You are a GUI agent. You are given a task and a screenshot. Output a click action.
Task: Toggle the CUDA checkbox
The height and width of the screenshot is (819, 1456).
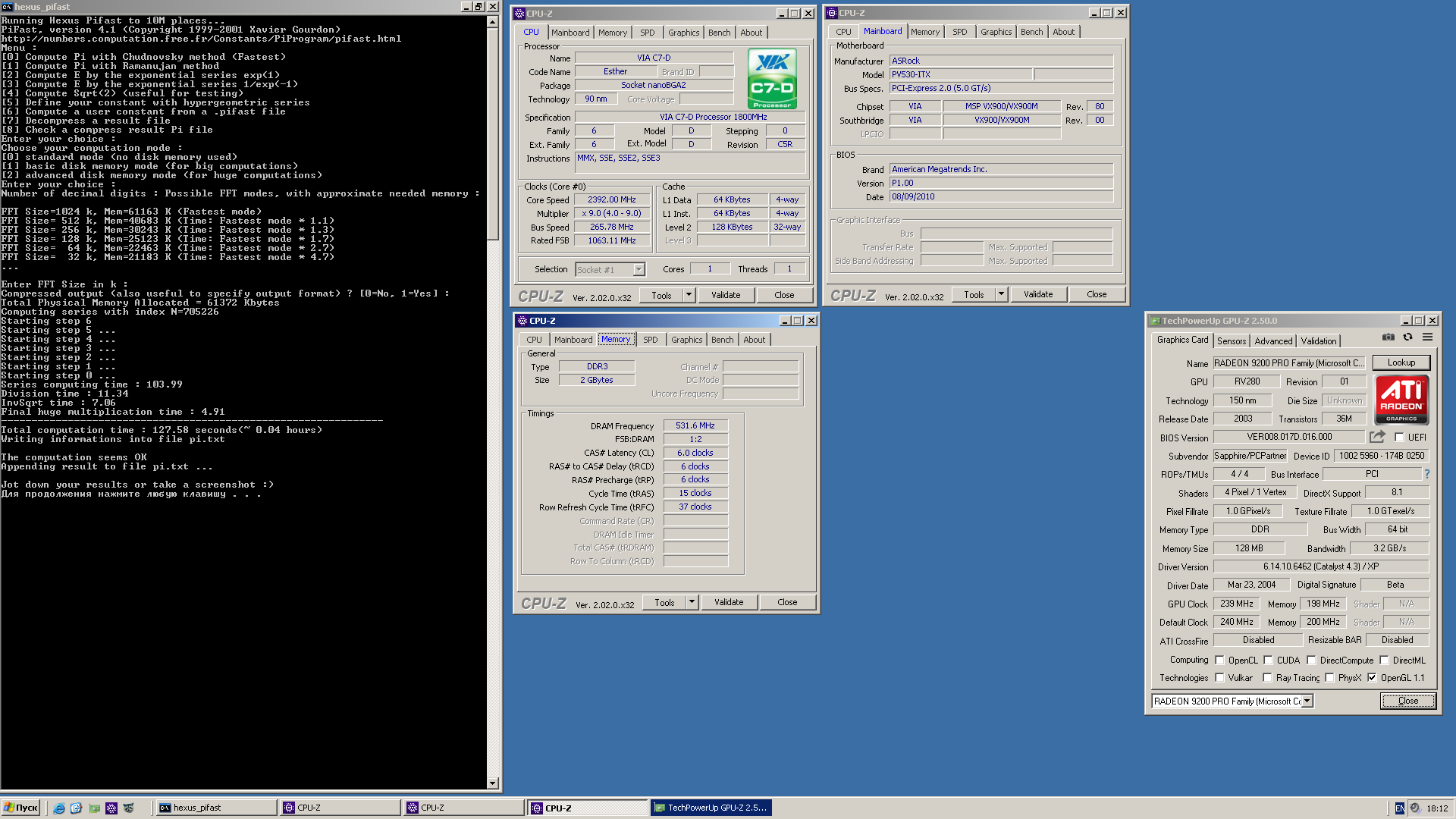(1268, 661)
